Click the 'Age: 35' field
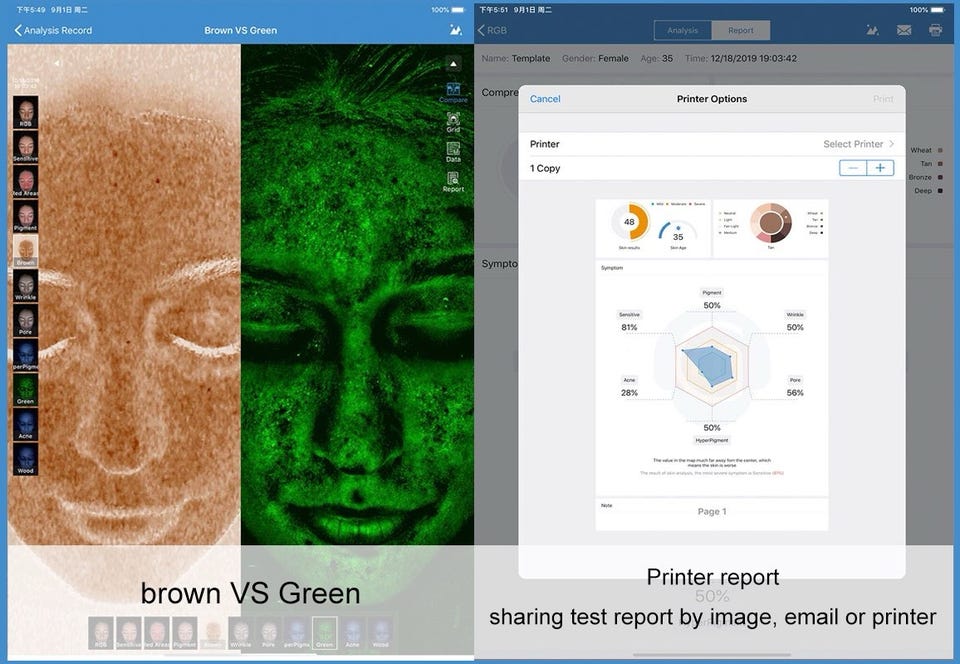Image resolution: width=960 pixels, height=664 pixels. tap(656, 58)
